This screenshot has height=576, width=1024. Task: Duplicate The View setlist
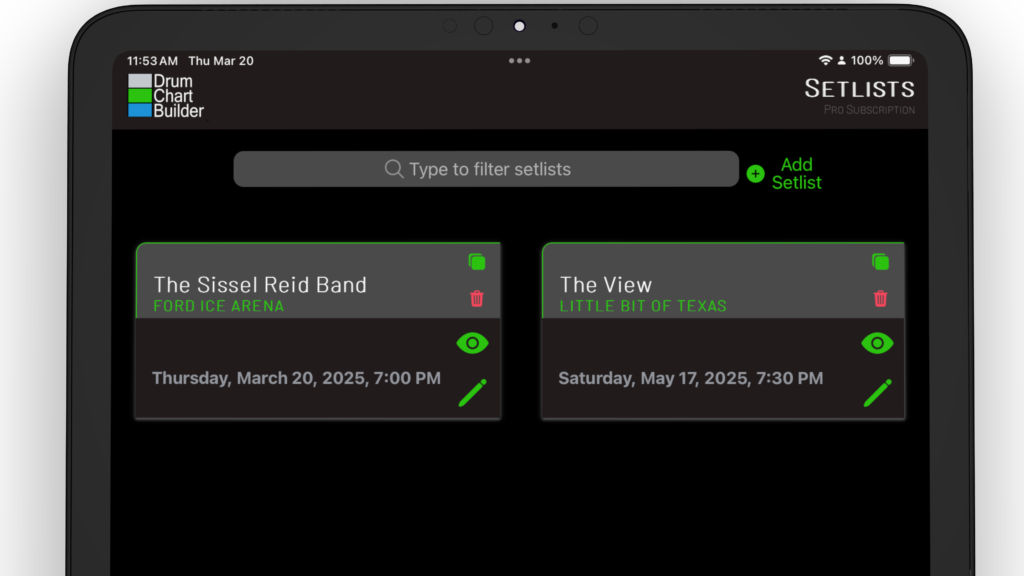[x=880, y=262]
